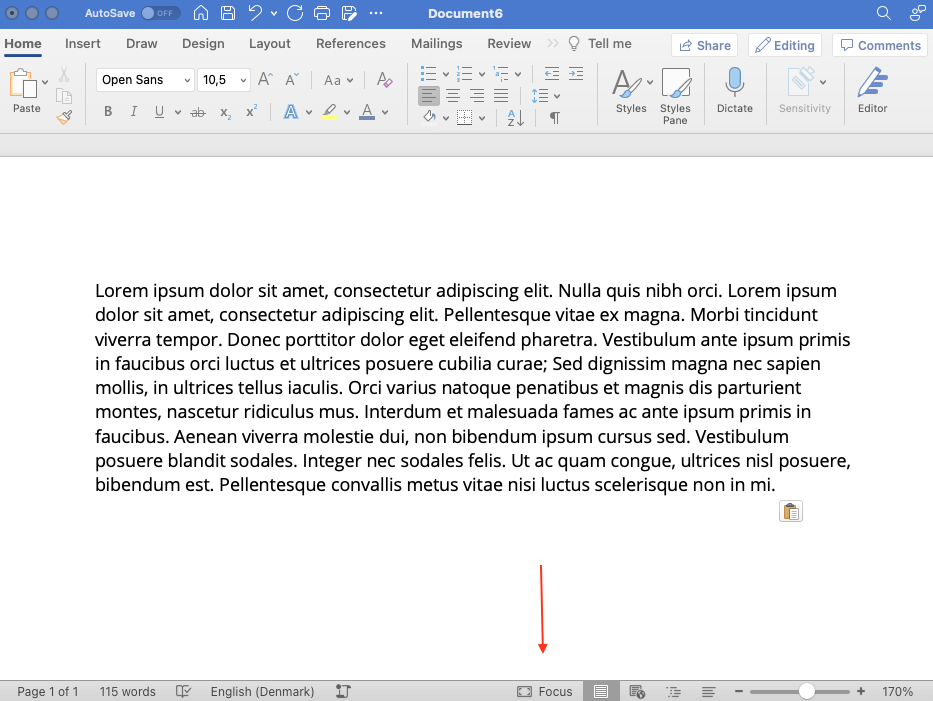Use the Format Painter brush

(64, 117)
